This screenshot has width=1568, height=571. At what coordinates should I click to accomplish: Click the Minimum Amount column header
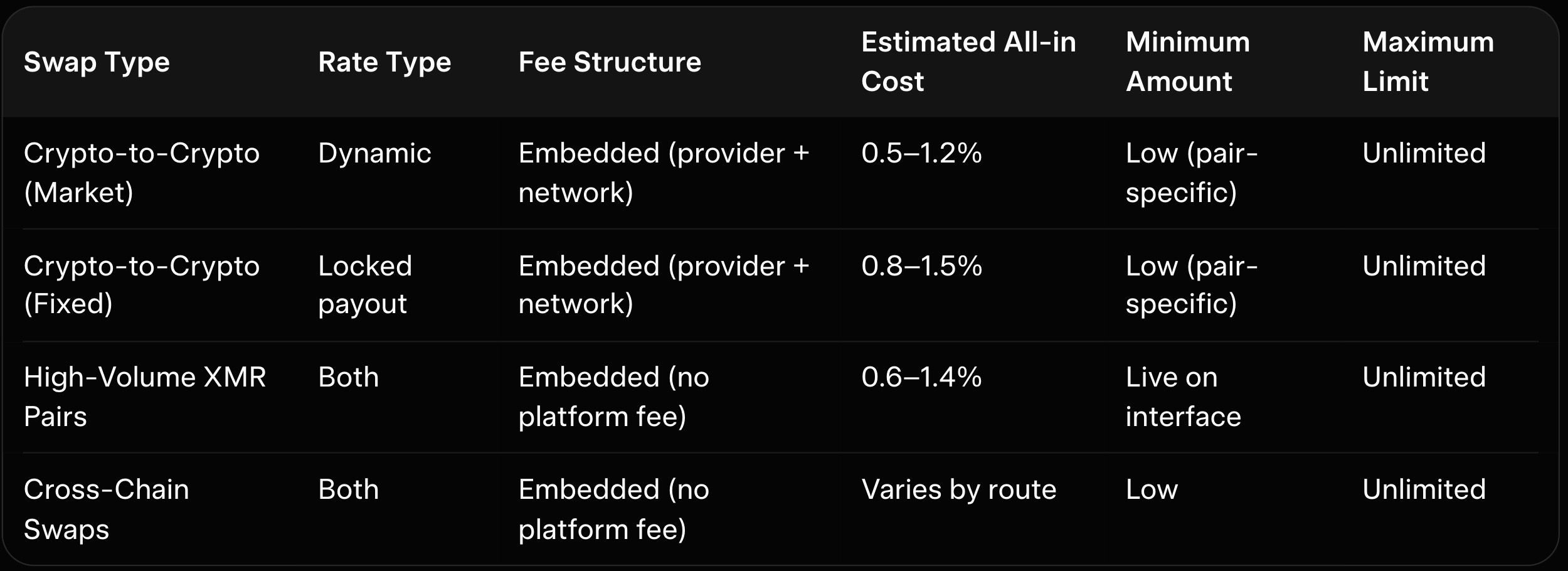(x=1187, y=61)
